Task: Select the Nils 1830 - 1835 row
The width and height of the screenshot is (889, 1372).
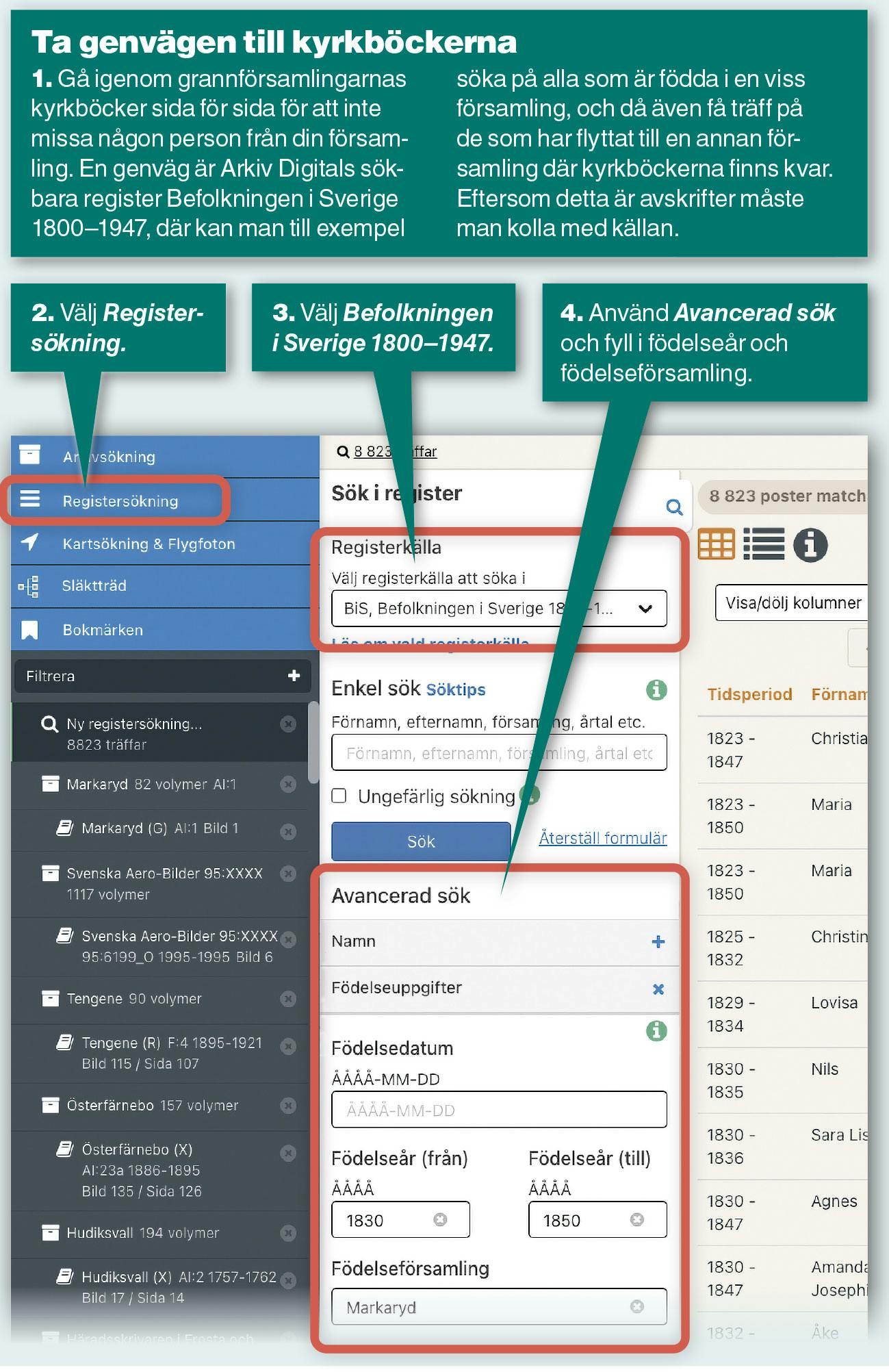Action: pos(783,1080)
